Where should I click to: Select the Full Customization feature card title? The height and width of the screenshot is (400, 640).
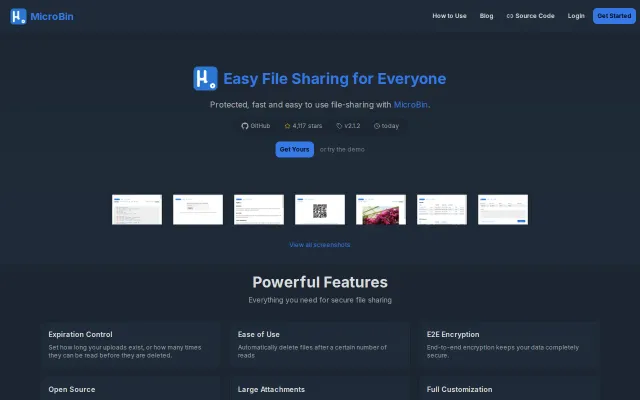(459, 389)
